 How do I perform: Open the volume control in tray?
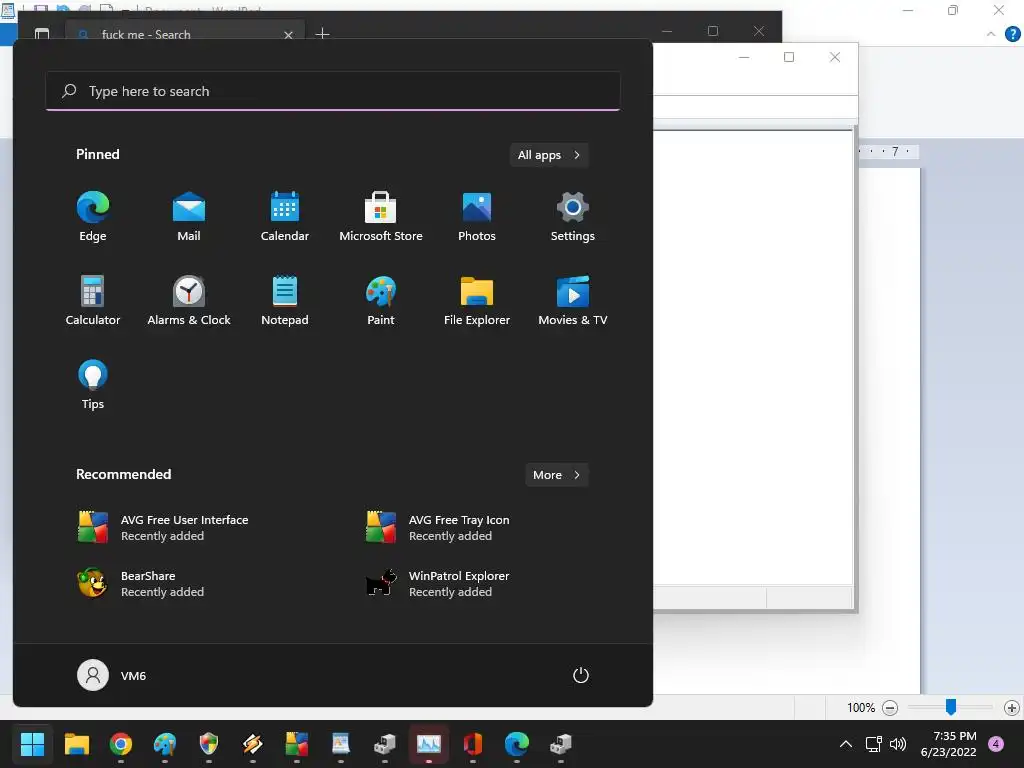(x=899, y=744)
